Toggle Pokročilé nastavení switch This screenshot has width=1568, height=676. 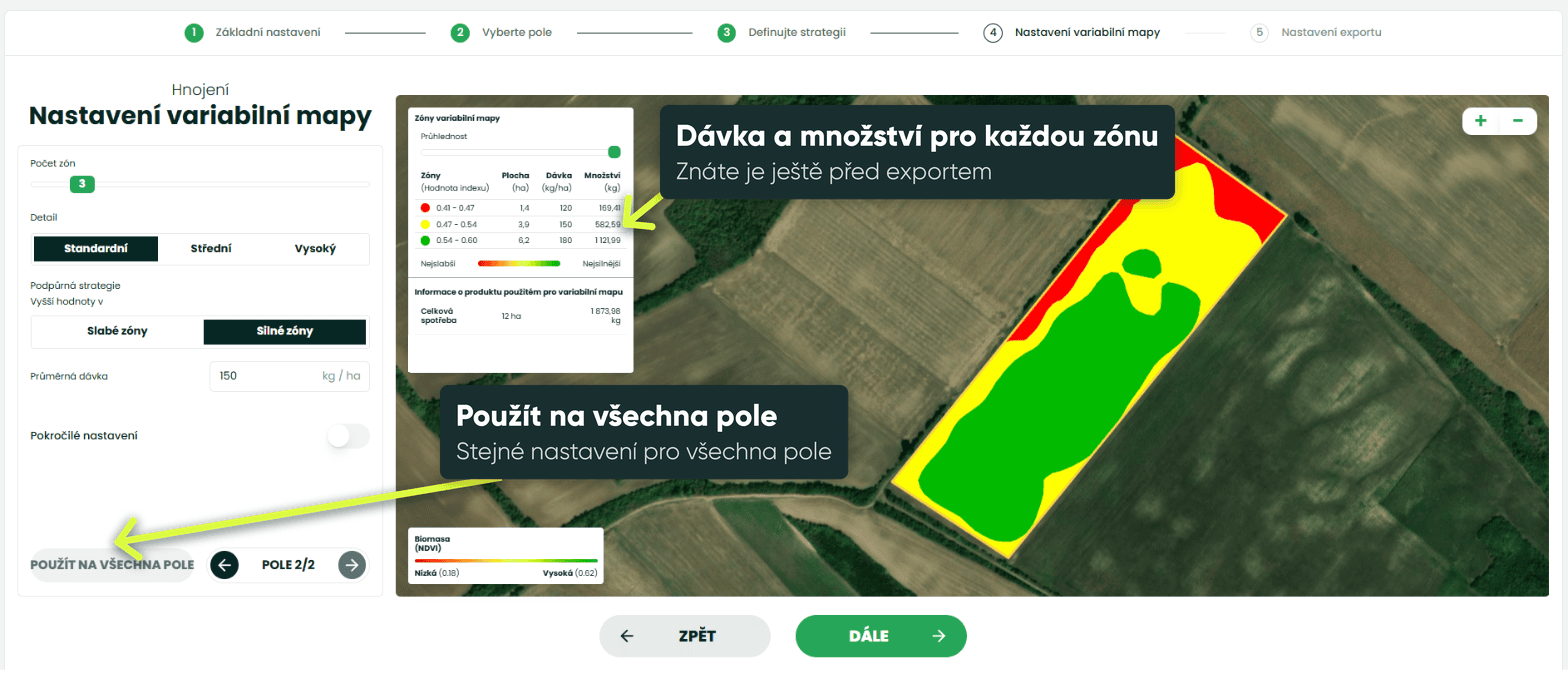tap(349, 436)
